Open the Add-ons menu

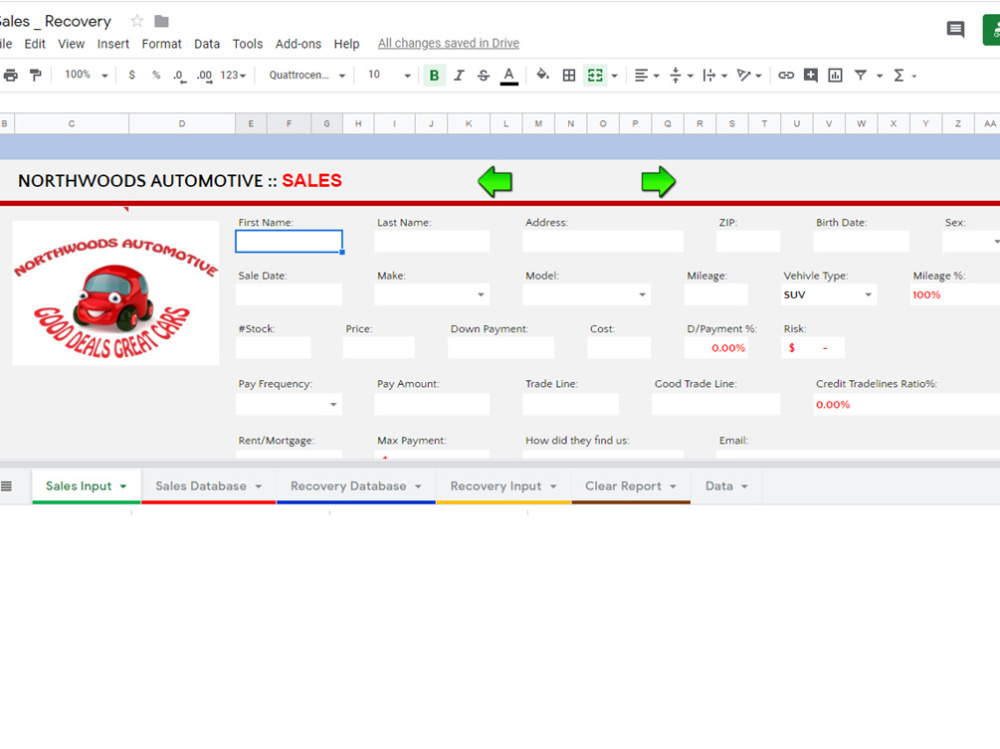pos(298,43)
